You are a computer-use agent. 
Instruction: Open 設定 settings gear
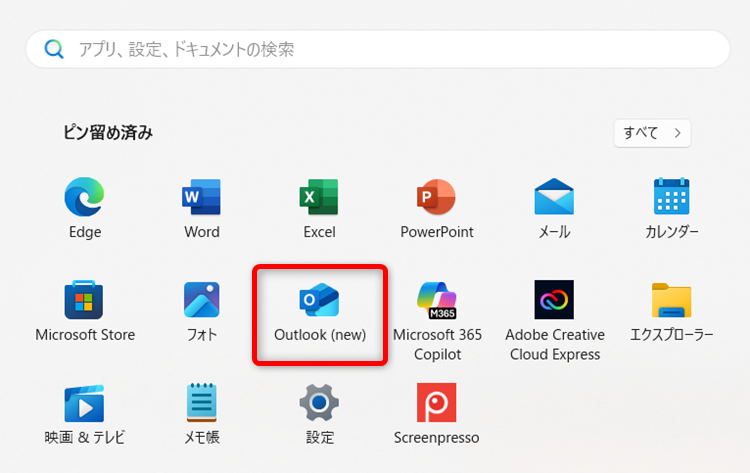tap(319, 403)
